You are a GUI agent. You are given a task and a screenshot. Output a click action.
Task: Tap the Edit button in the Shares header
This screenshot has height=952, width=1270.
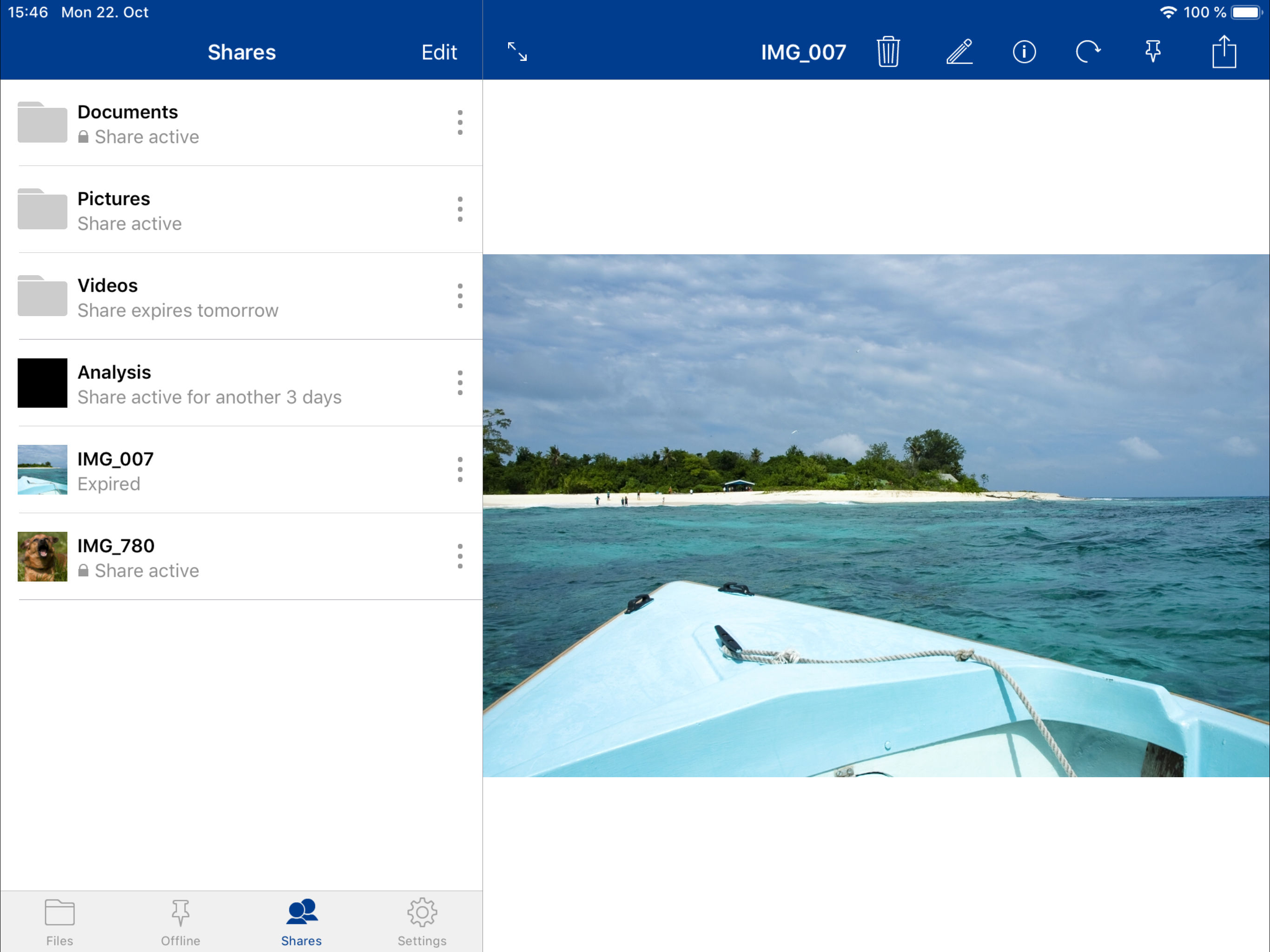tap(439, 53)
